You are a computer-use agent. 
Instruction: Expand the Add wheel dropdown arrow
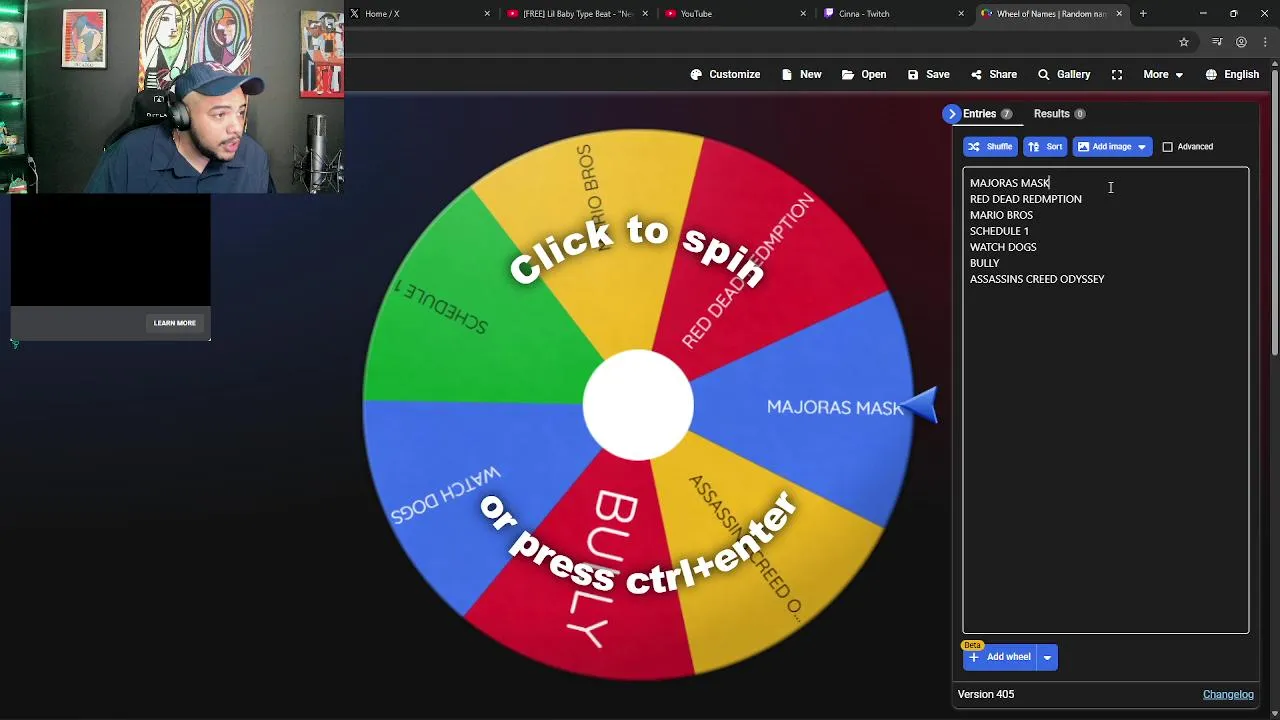pos(1047,657)
